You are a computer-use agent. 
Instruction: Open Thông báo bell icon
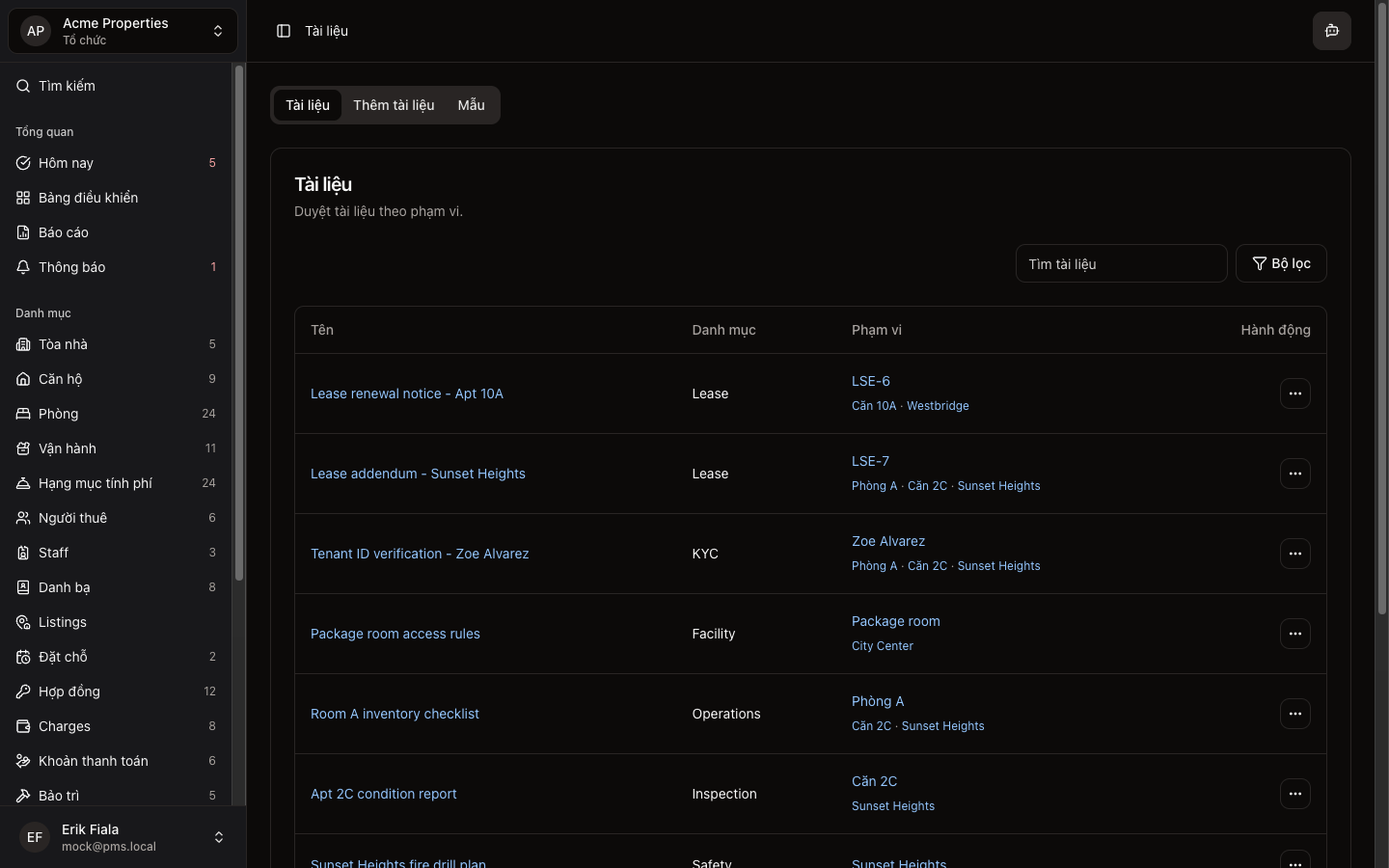(23, 267)
